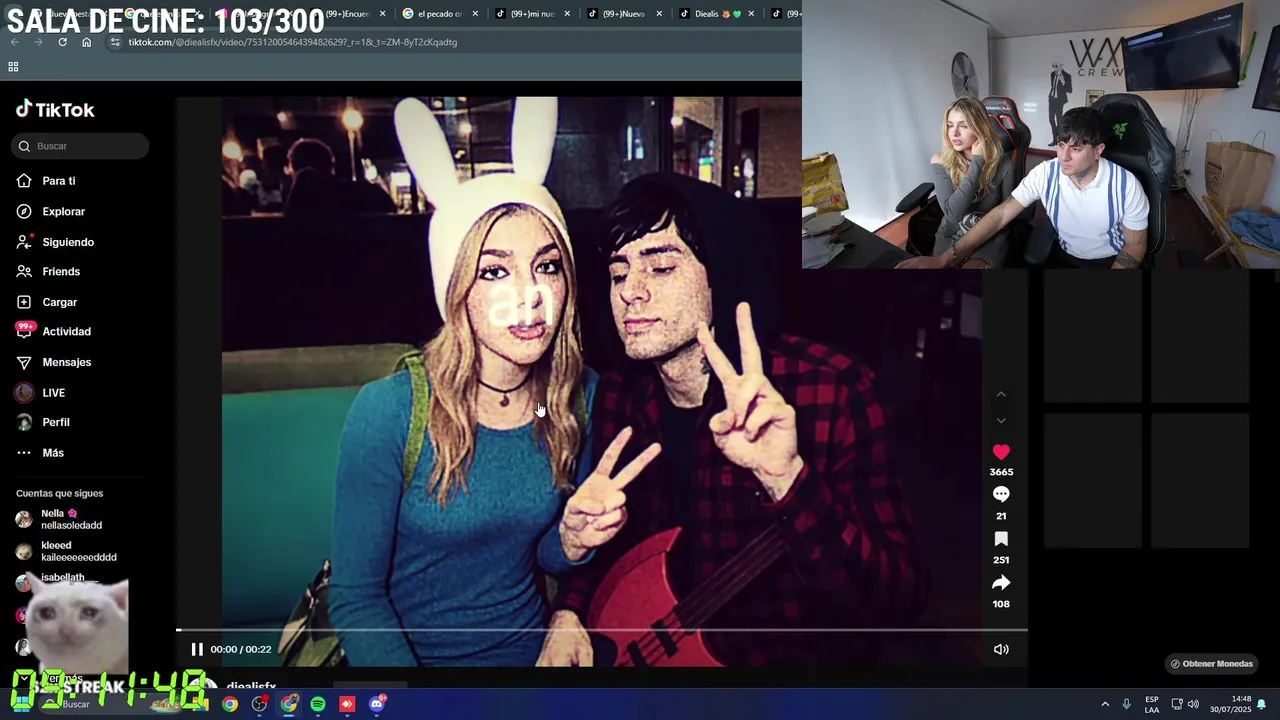Image resolution: width=1280 pixels, height=720 pixels.
Task: Open the taskbar clock showing 14:48
Action: (1231, 704)
